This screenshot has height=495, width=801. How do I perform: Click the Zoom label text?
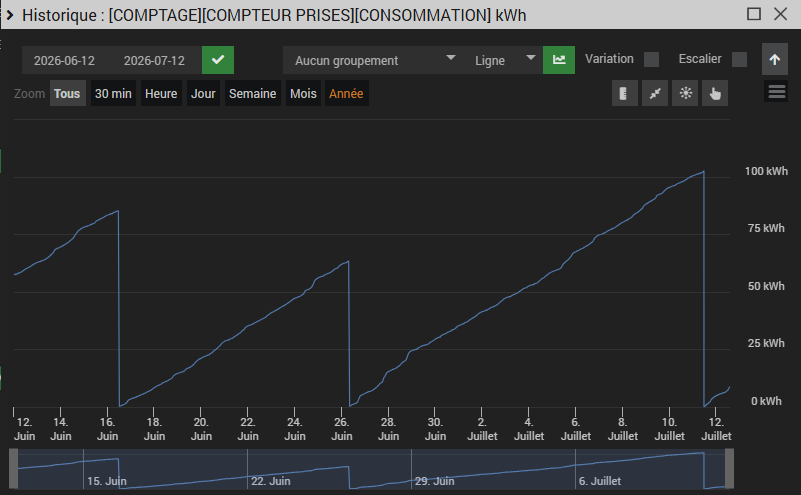(x=29, y=93)
